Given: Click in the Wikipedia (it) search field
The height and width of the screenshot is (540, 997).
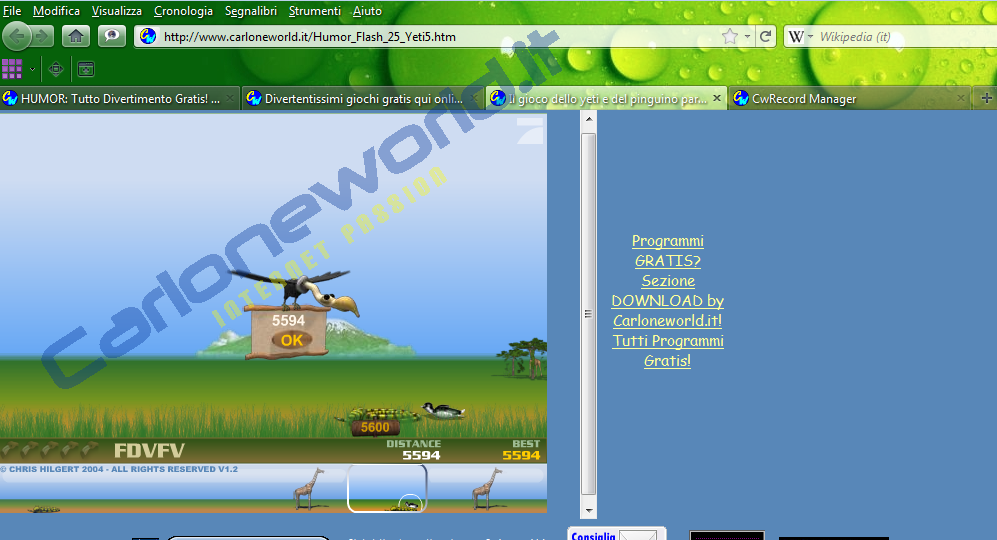Looking at the screenshot, I should (906, 37).
